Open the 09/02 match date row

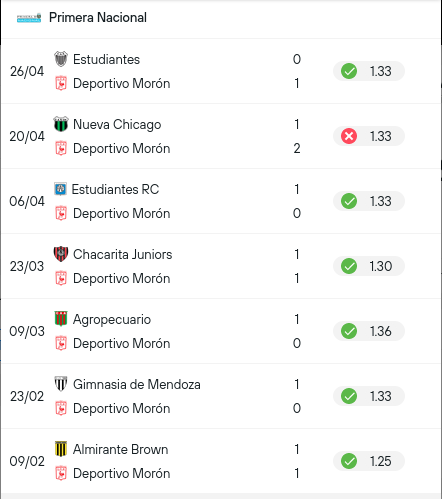(221, 461)
